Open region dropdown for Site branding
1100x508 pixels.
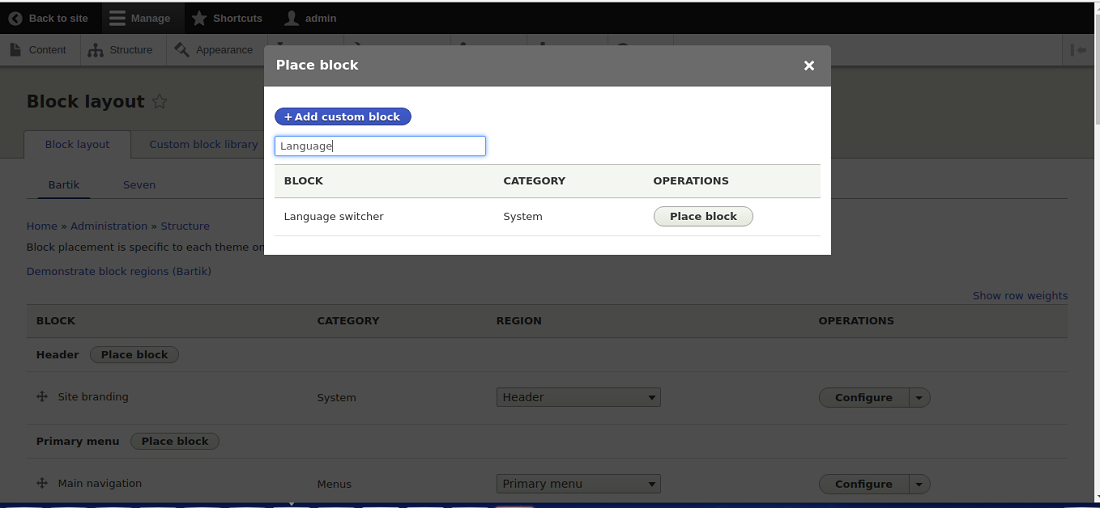[578, 397]
